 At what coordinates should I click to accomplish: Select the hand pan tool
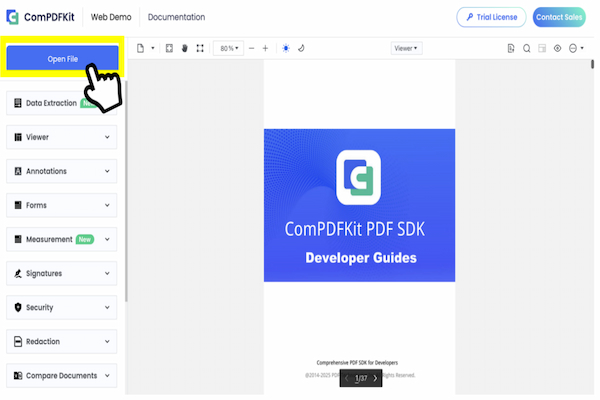click(184, 48)
